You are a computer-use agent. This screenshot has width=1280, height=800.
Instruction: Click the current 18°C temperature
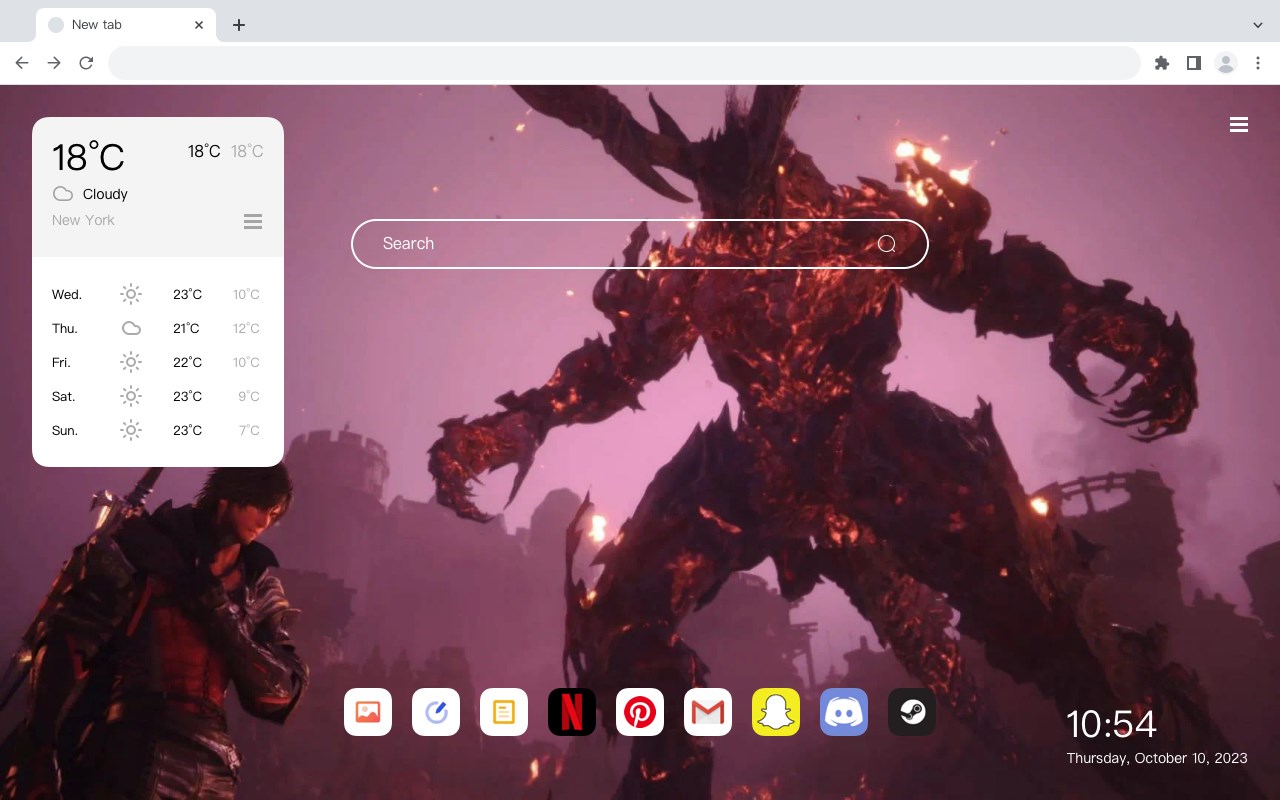point(88,157)
